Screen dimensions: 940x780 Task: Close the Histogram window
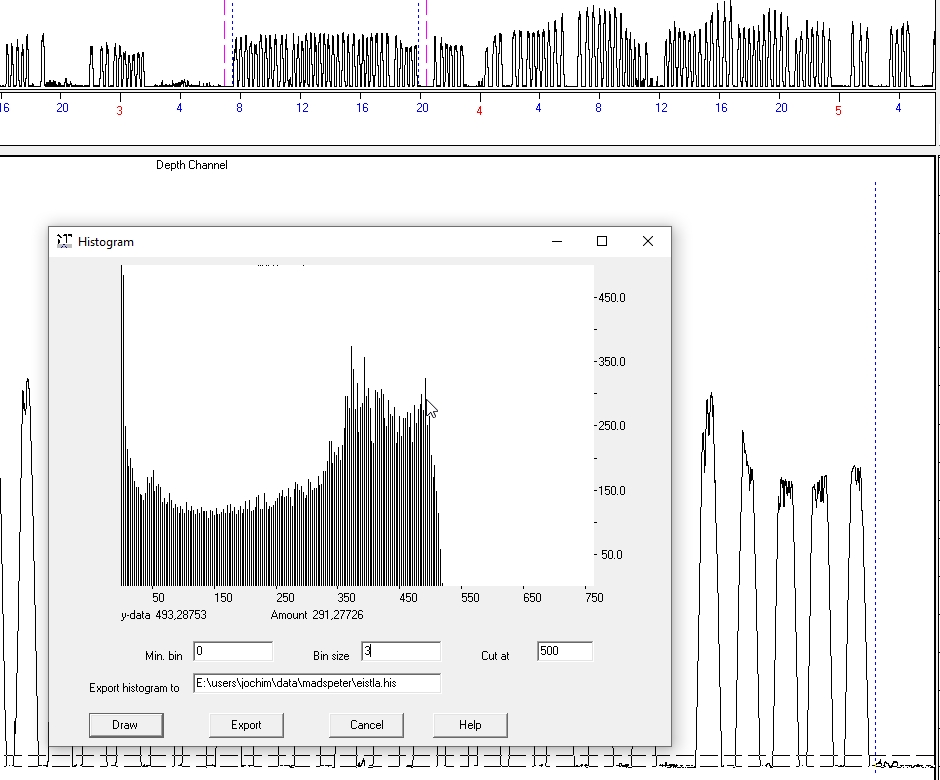648,241
